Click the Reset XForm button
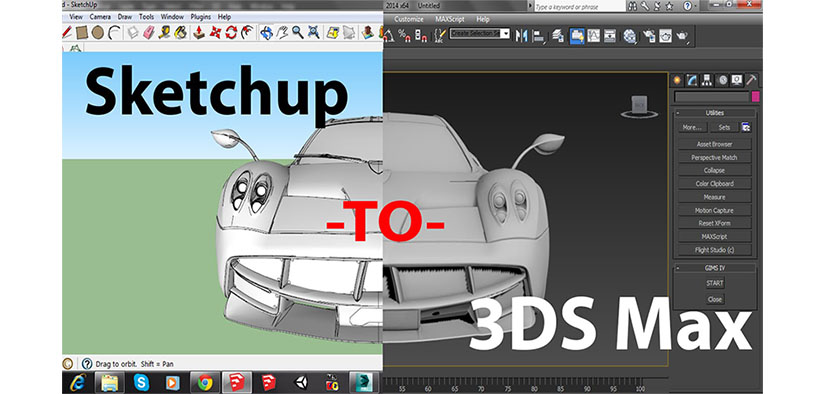 tap(715, 223)
